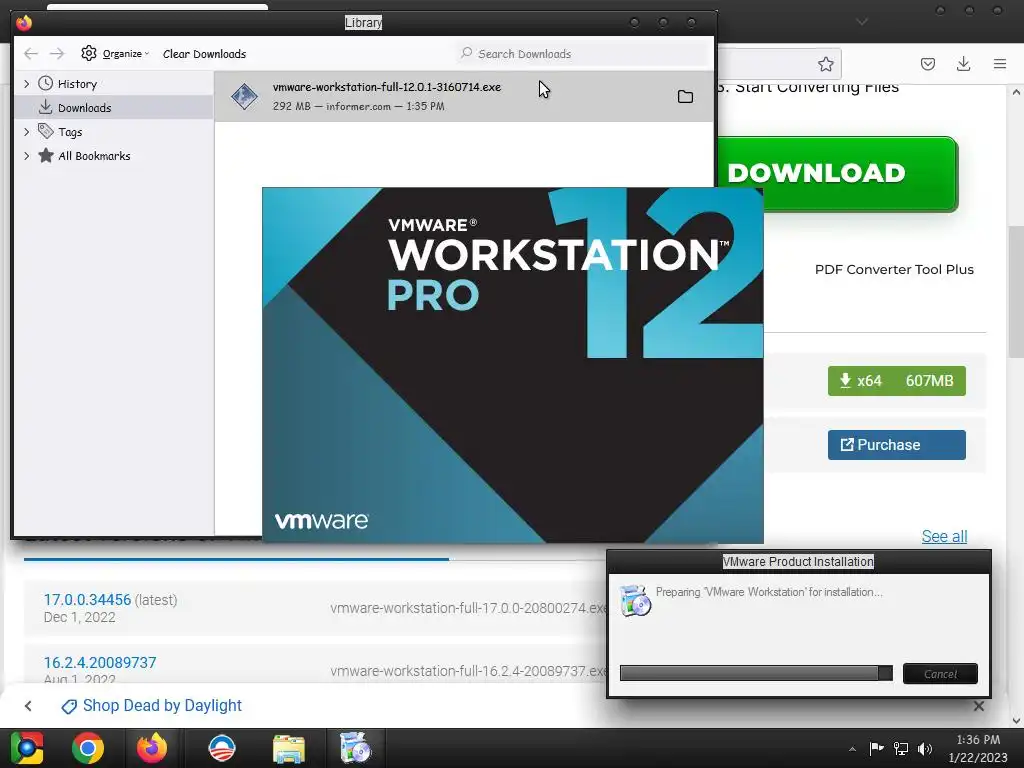The width and height of the screenshot is (1024, 768).
Task: Click the volume speaker tray icon
Action: pyautogui.click(x=925, y=748)
